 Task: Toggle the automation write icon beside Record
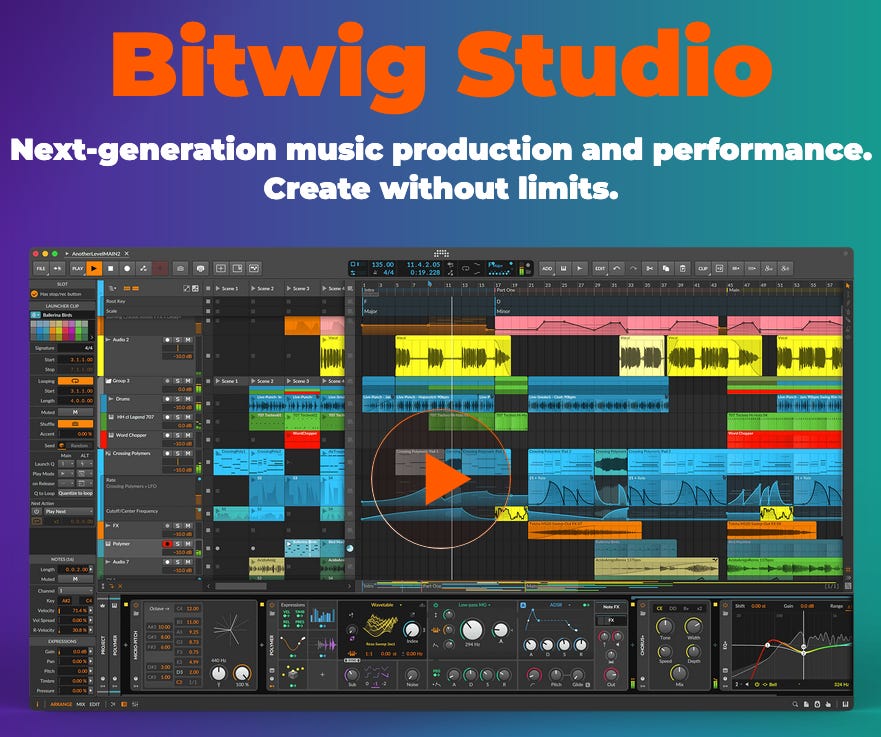pos(143,269)
